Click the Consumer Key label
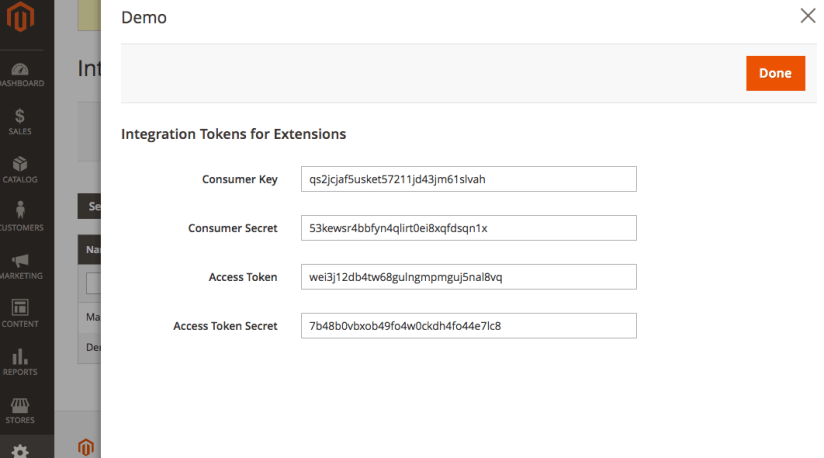 click(239, 179)
